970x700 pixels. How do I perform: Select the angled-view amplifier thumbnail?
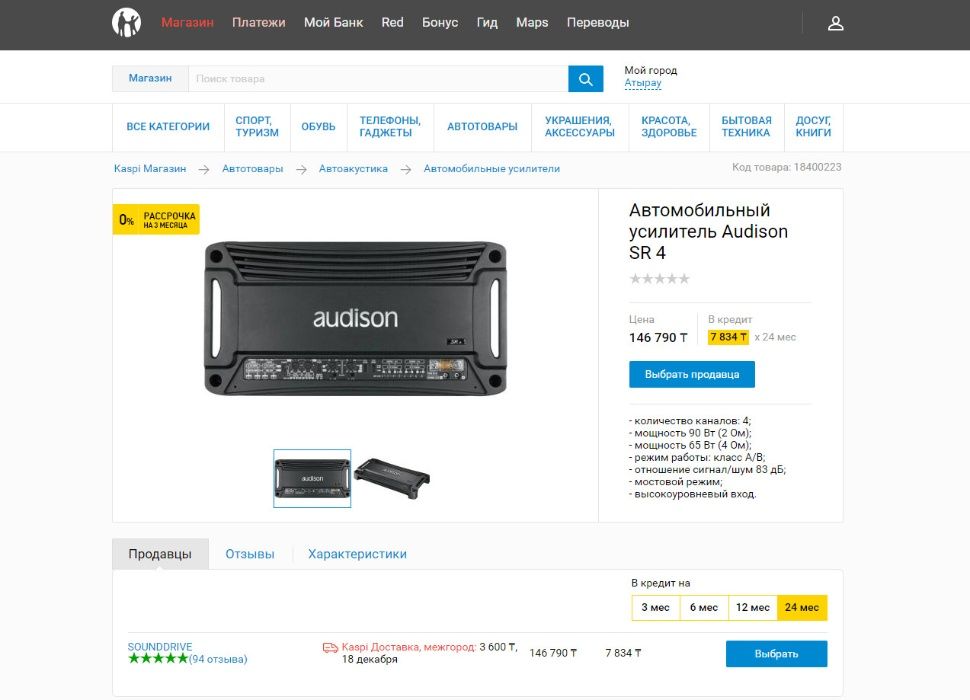pos(392,477)
